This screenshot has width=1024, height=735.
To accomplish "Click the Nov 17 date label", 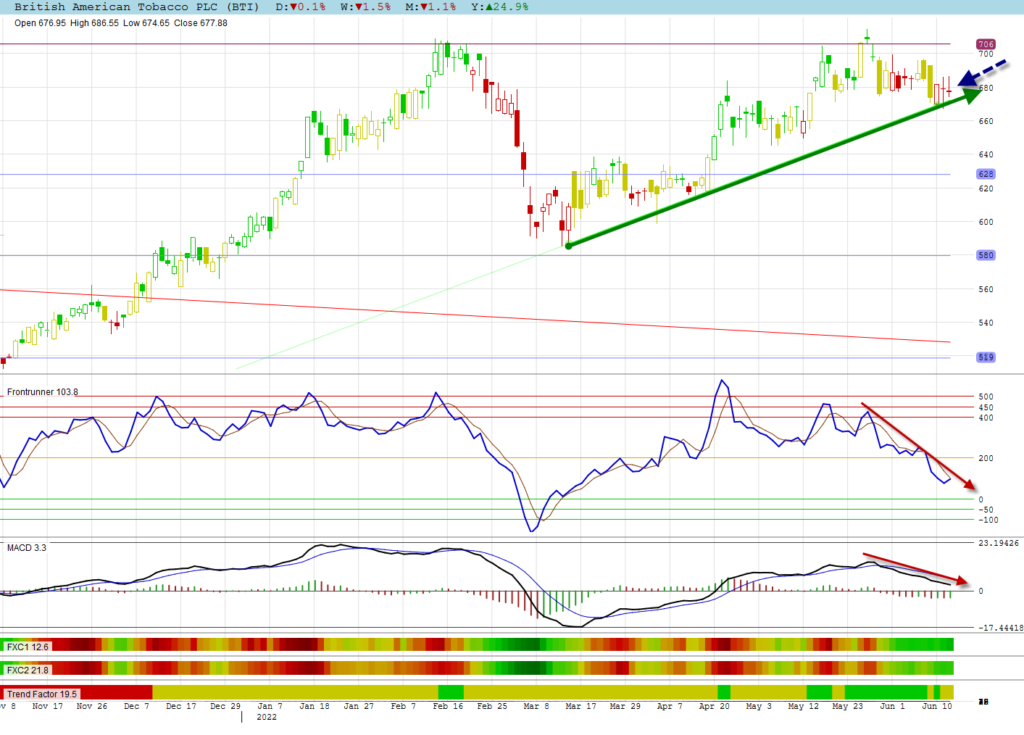I will coord(48,706).
